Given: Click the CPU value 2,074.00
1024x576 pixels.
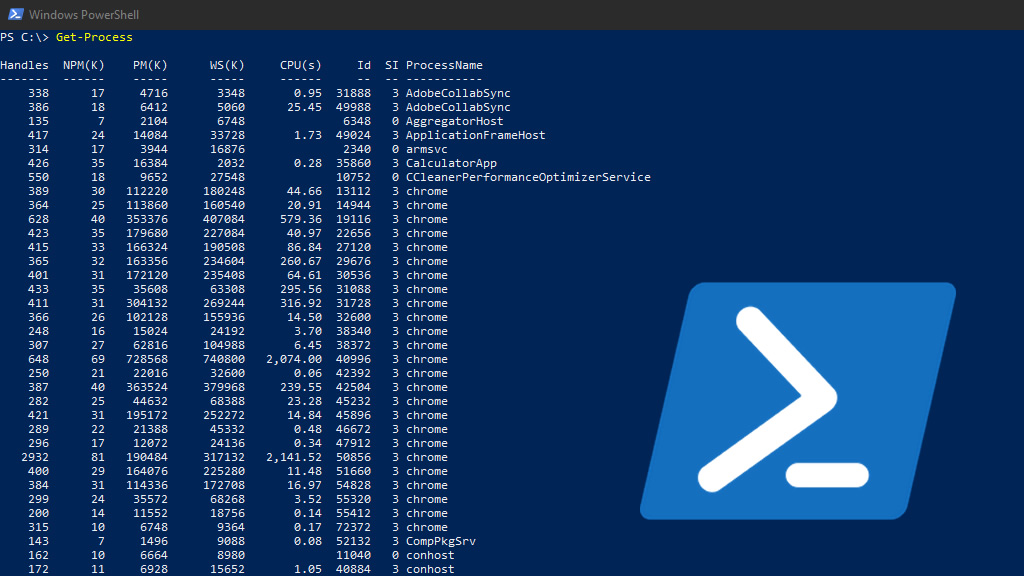Looking at the screenshot, I should point(294,359).
